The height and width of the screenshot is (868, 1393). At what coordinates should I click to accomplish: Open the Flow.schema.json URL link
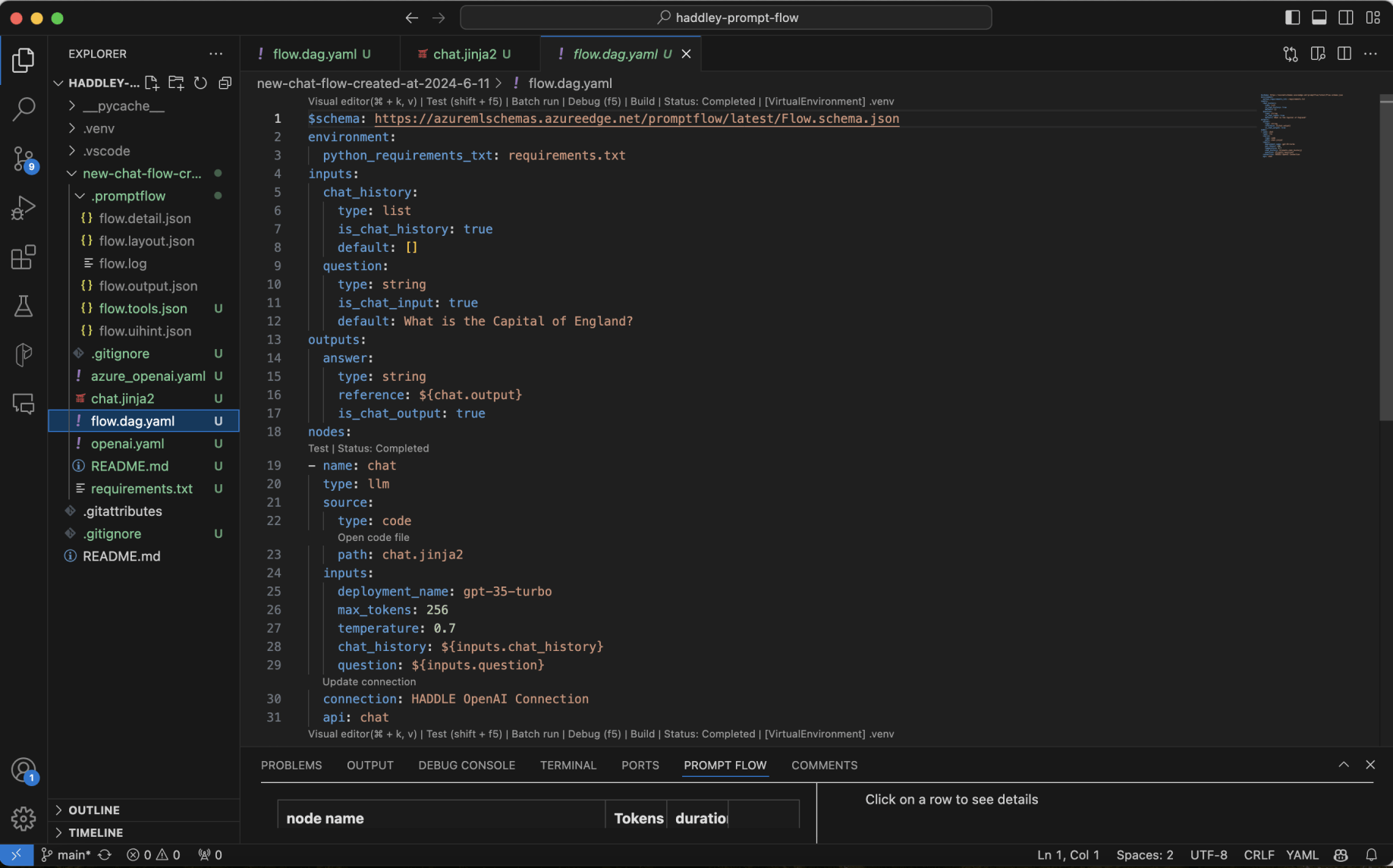pyautogui.click(x=636, y=118)
